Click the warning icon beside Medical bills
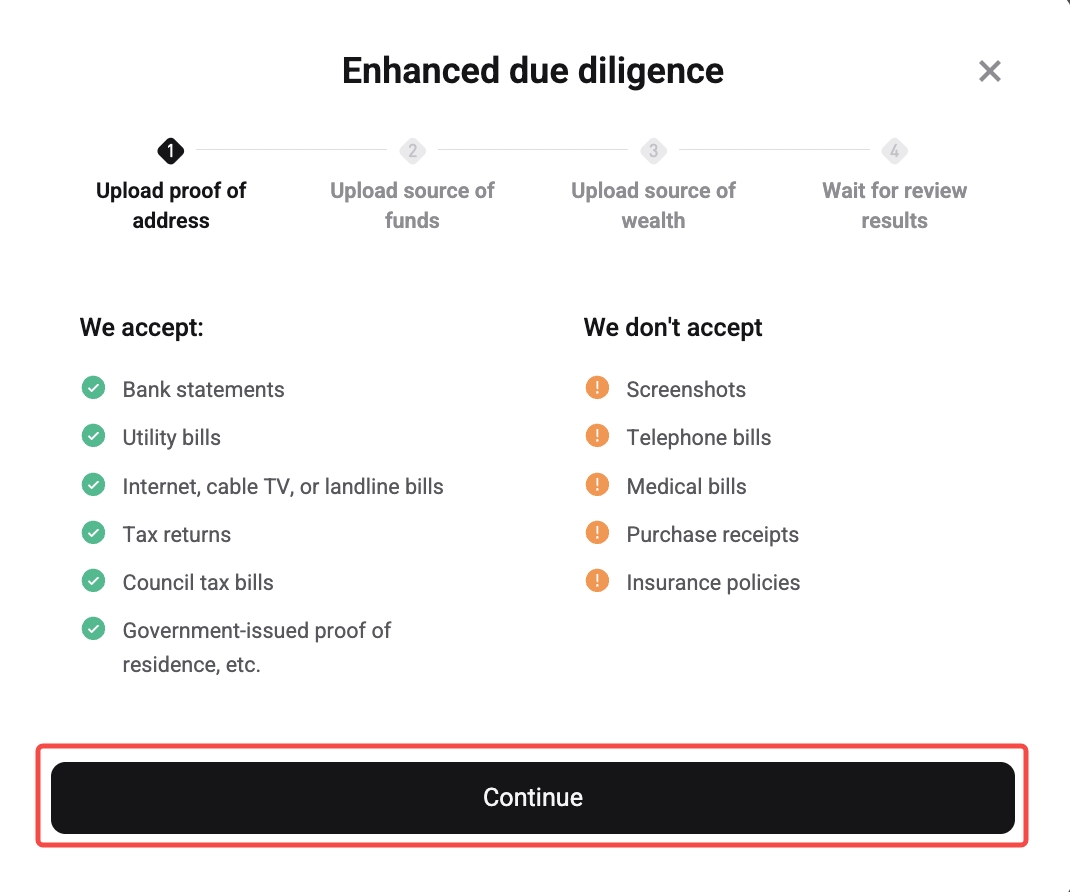1070x892 pixels. [x=598, y=484]
